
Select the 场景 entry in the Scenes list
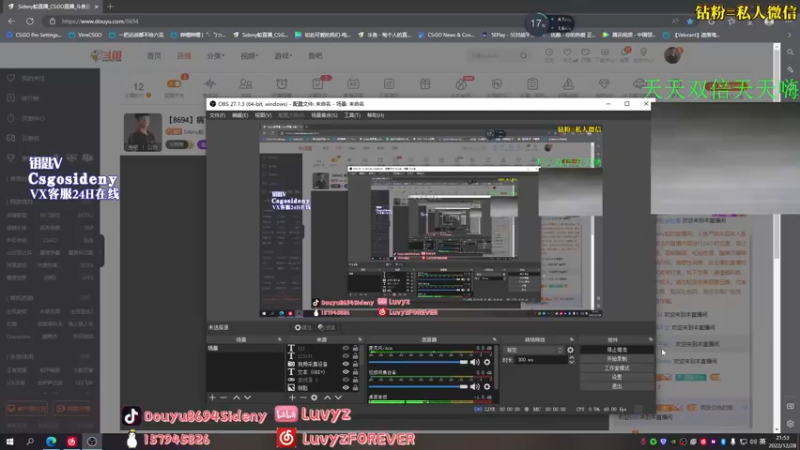tap(245, 348)
